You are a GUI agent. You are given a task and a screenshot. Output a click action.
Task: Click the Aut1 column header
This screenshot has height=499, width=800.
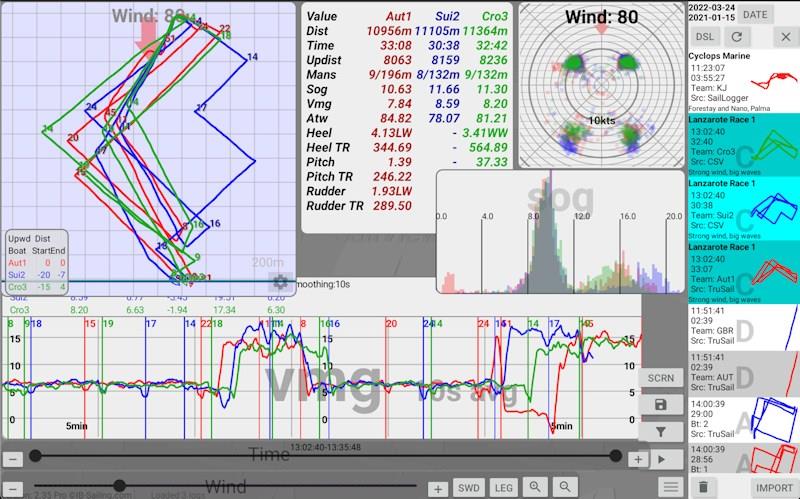(x=398, y=16)
